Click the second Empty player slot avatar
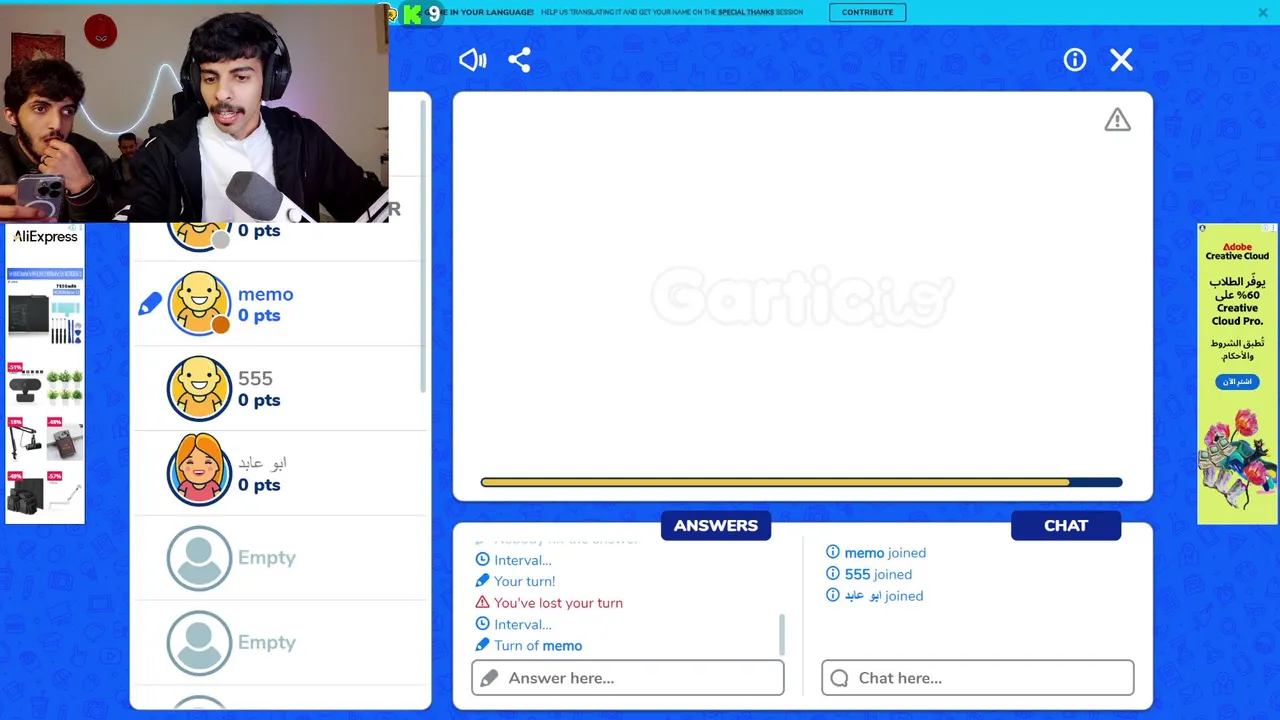 tap(199, 642)
